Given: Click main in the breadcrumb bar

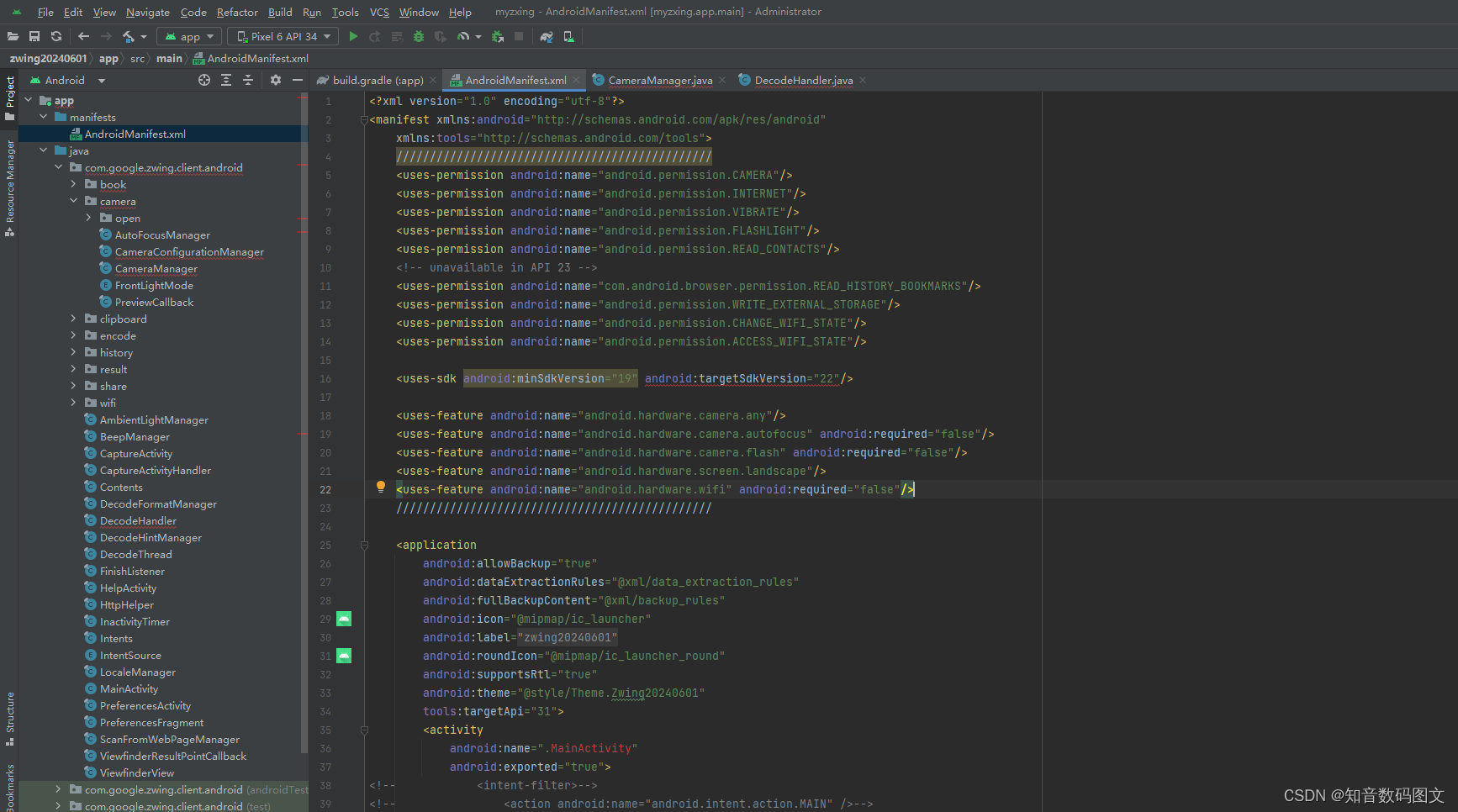Looking at the screenshot, I should point(169,58).
